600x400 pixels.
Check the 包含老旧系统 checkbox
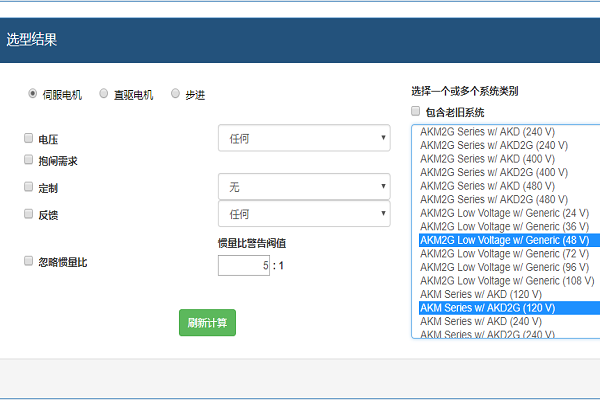(416, 111)
